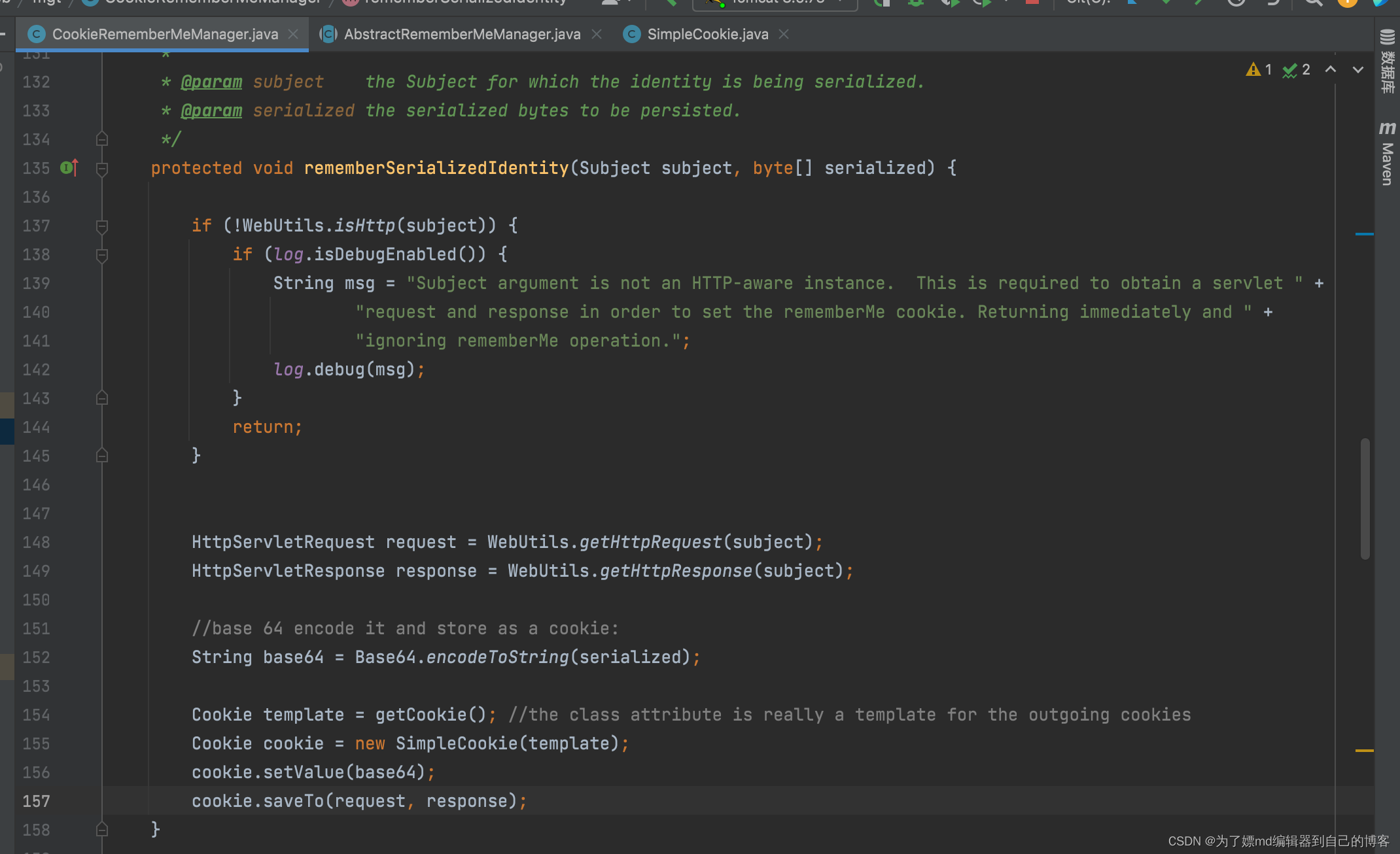Click line number 148 in the gutter
Screen dimensions: 1400x854
click(x=36, y=542)
